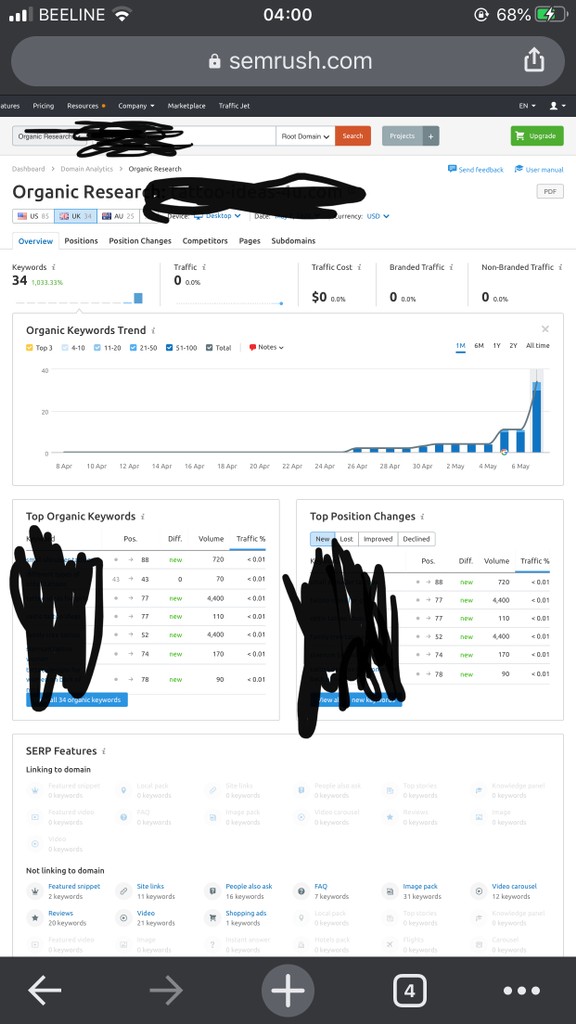This screenshot has height=1024, width=576.
Task: Click the Shopping ads cart icon
Action: click(212, 918)
